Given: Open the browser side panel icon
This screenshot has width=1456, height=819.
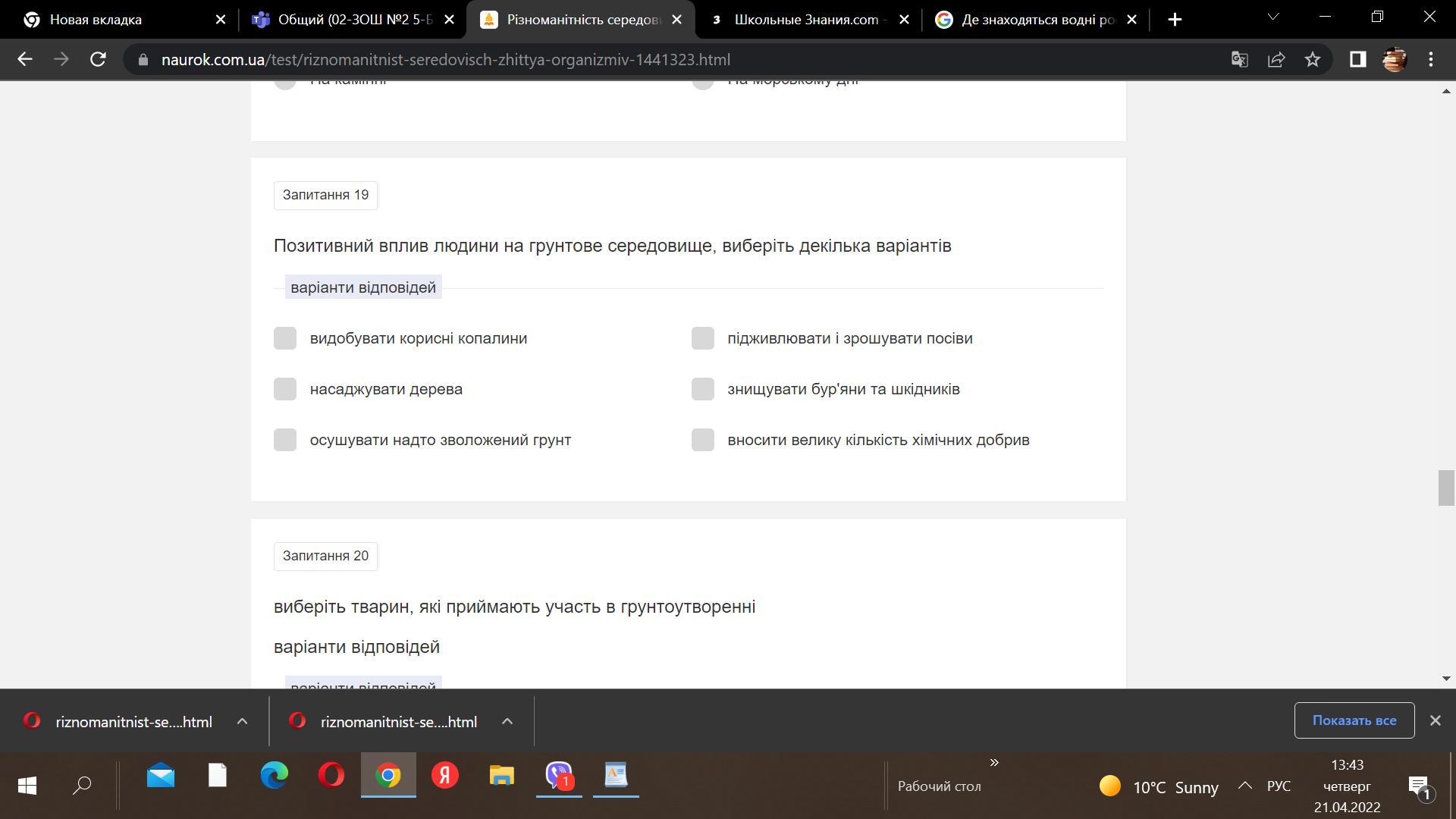Looking at the screenshot, I should (1357, 59).
